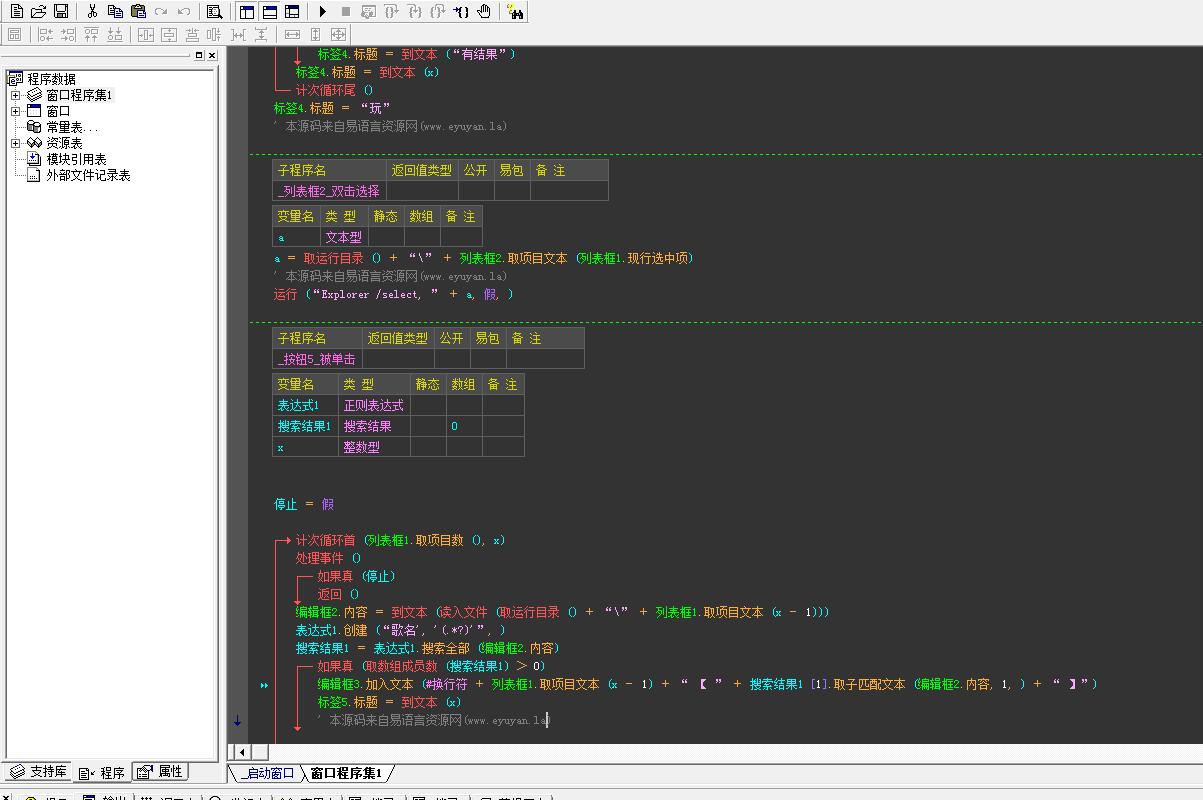Click the align-top icon in second toolbar

pos(91,35)
